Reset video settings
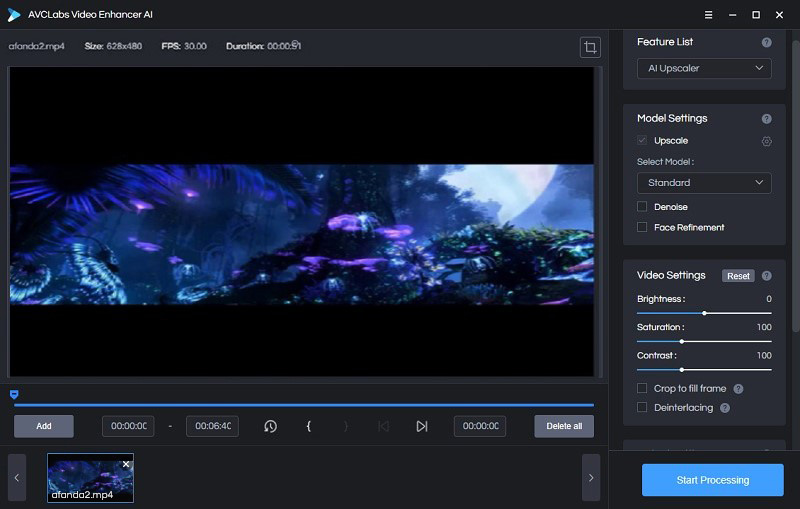The height and width of the screenshot is (509, 800). click(x=738, y=276)
